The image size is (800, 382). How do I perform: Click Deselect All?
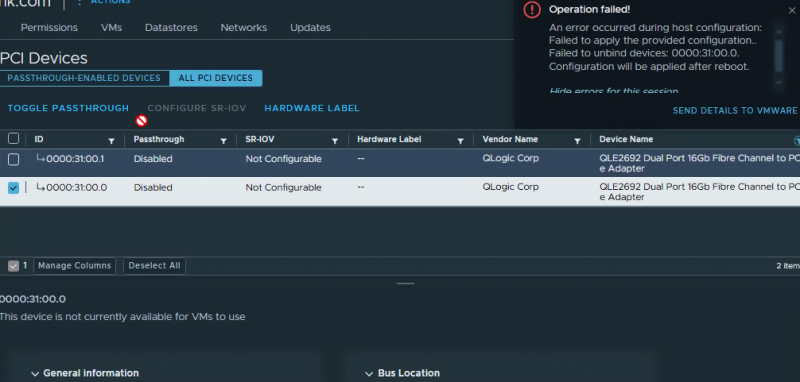154,266
